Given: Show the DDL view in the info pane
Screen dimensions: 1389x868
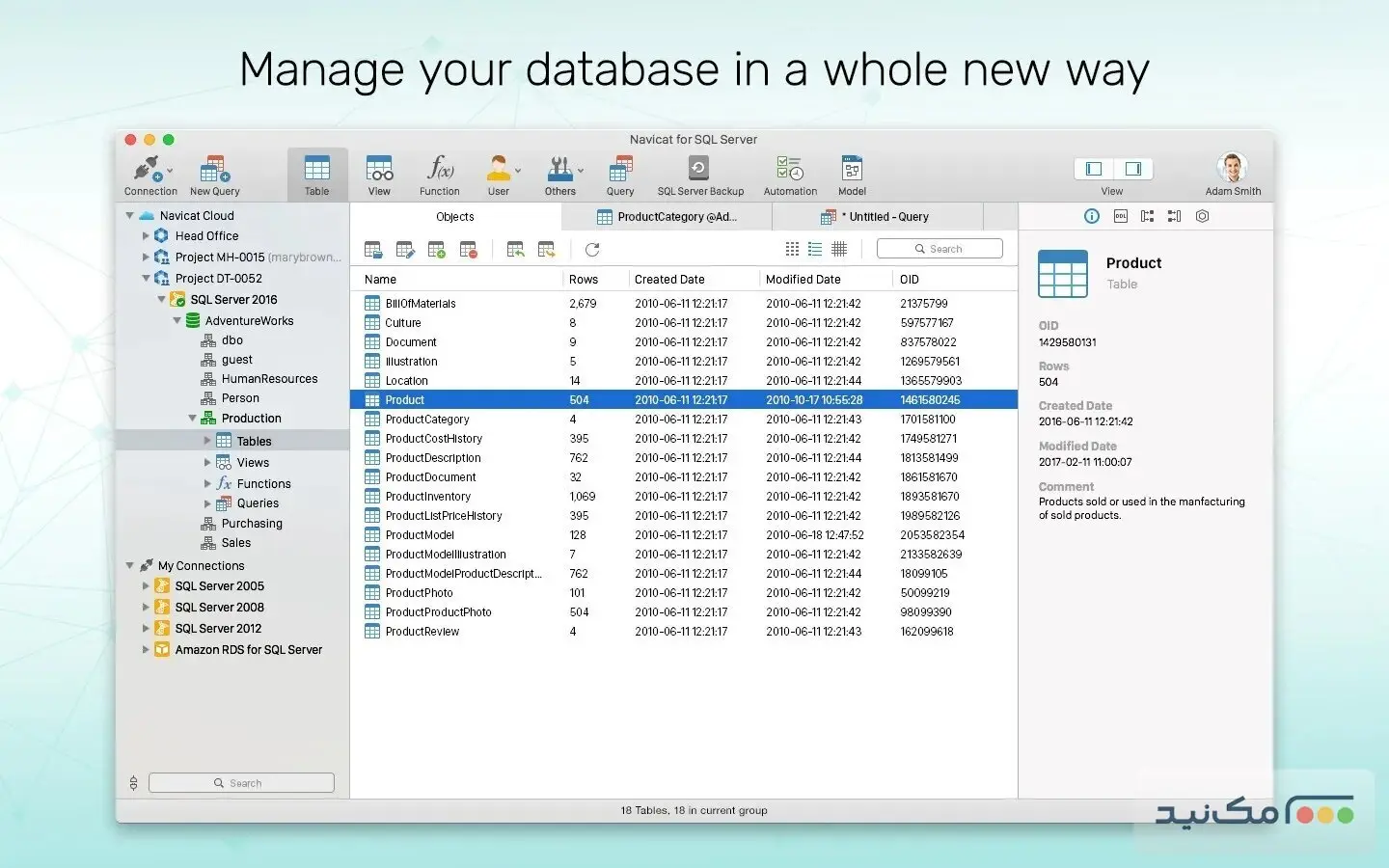Looking at the screenshot, I should (x=1119, y=216).
